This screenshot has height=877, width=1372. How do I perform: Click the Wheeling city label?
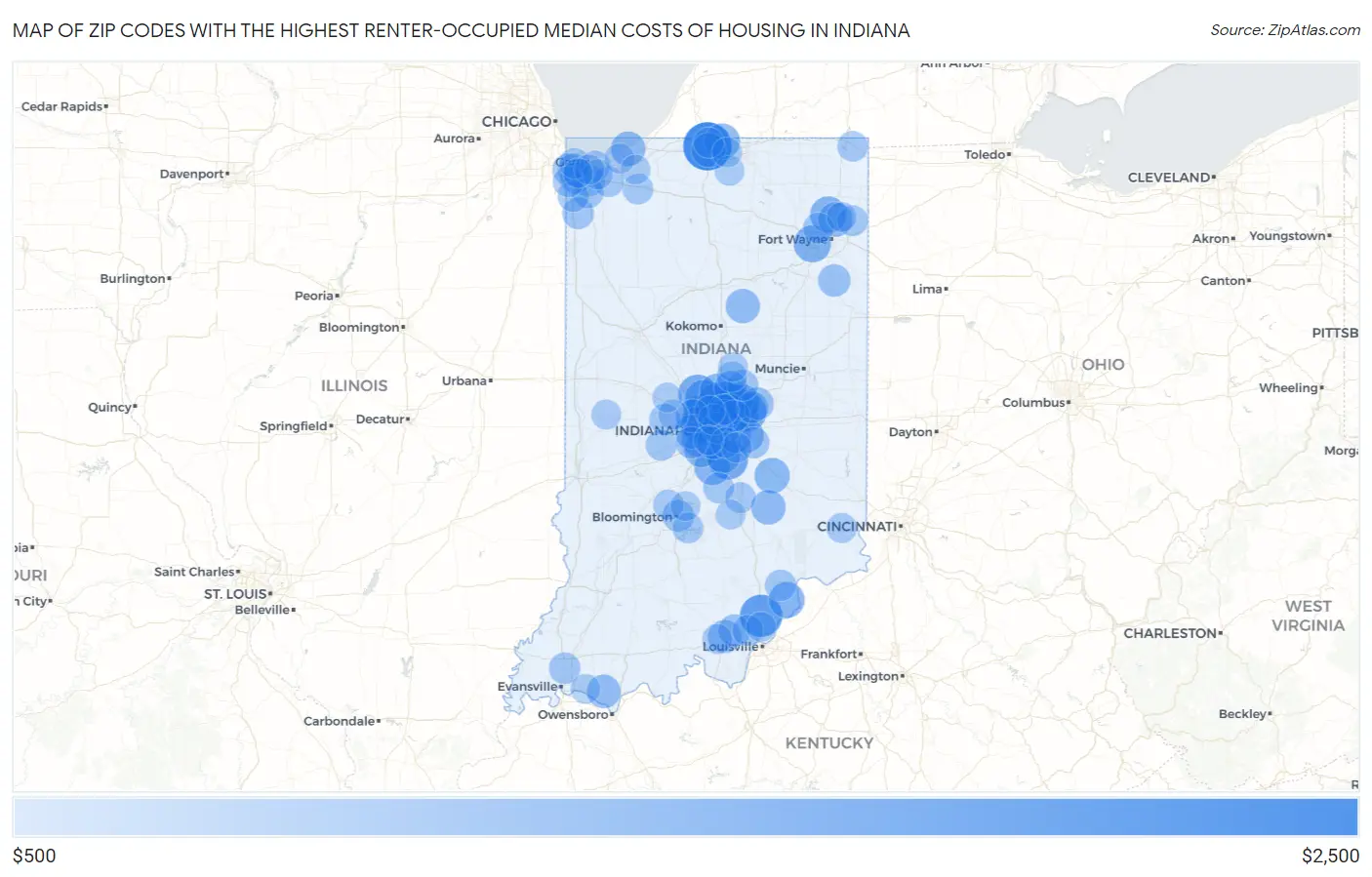(1288, 388)
